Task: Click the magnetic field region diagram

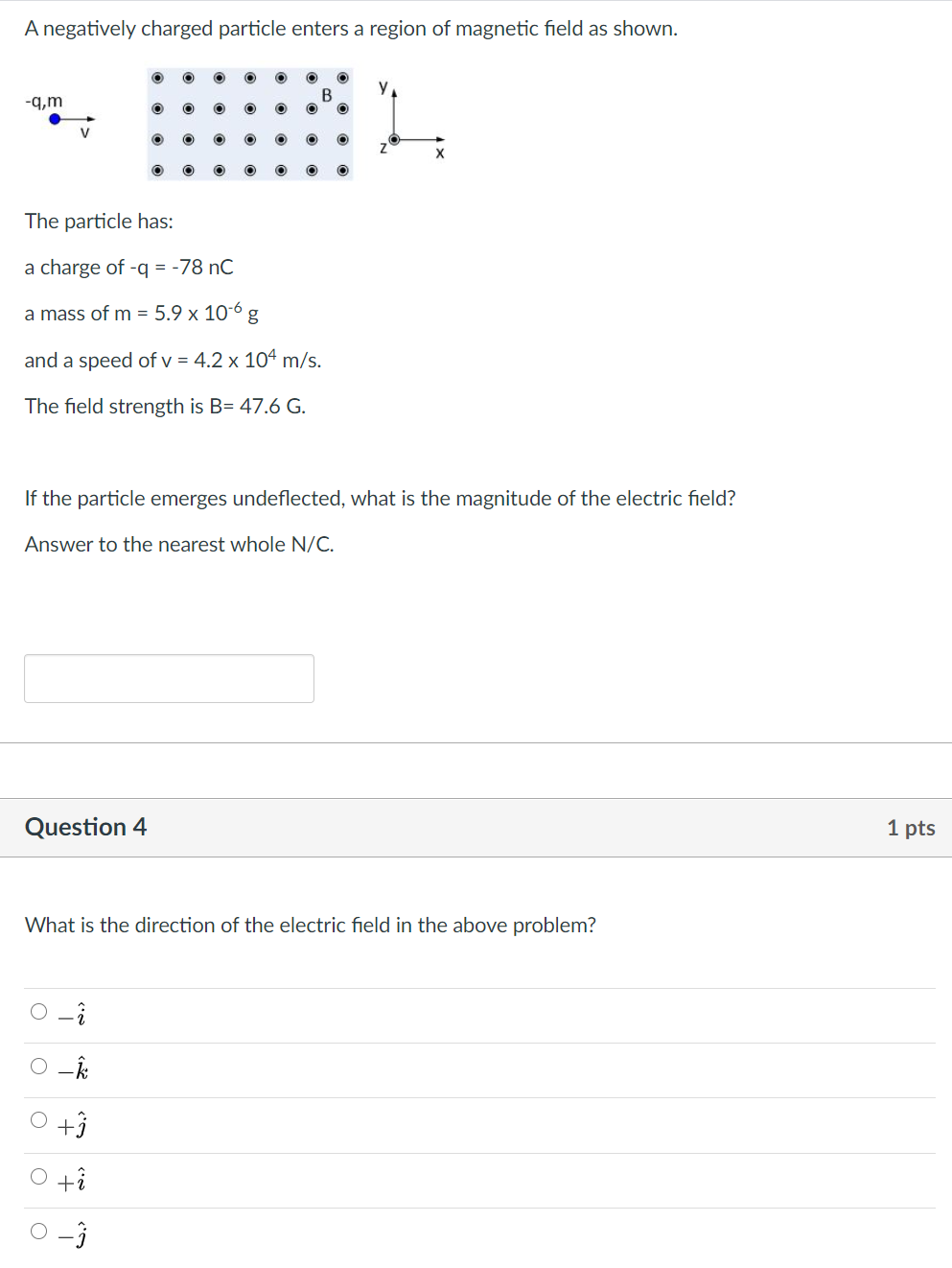Action: (249, 123)
